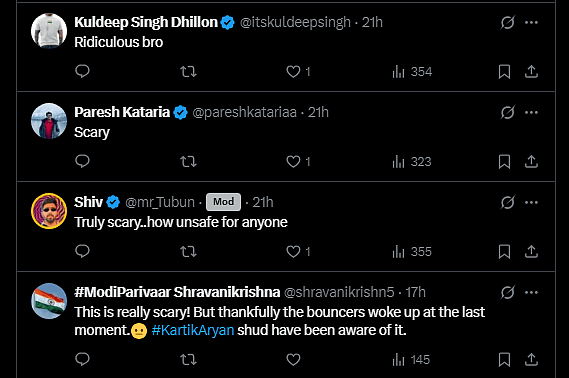Open more options menu on Shiv's tweet
The height and width of the screenshot is (378, 569).
tap(531, 202)
